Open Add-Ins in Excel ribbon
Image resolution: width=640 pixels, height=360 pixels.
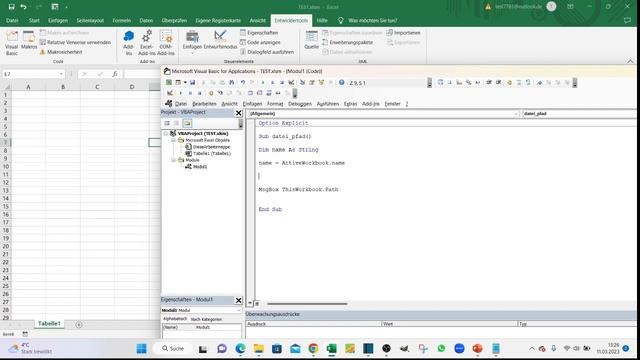129,42
